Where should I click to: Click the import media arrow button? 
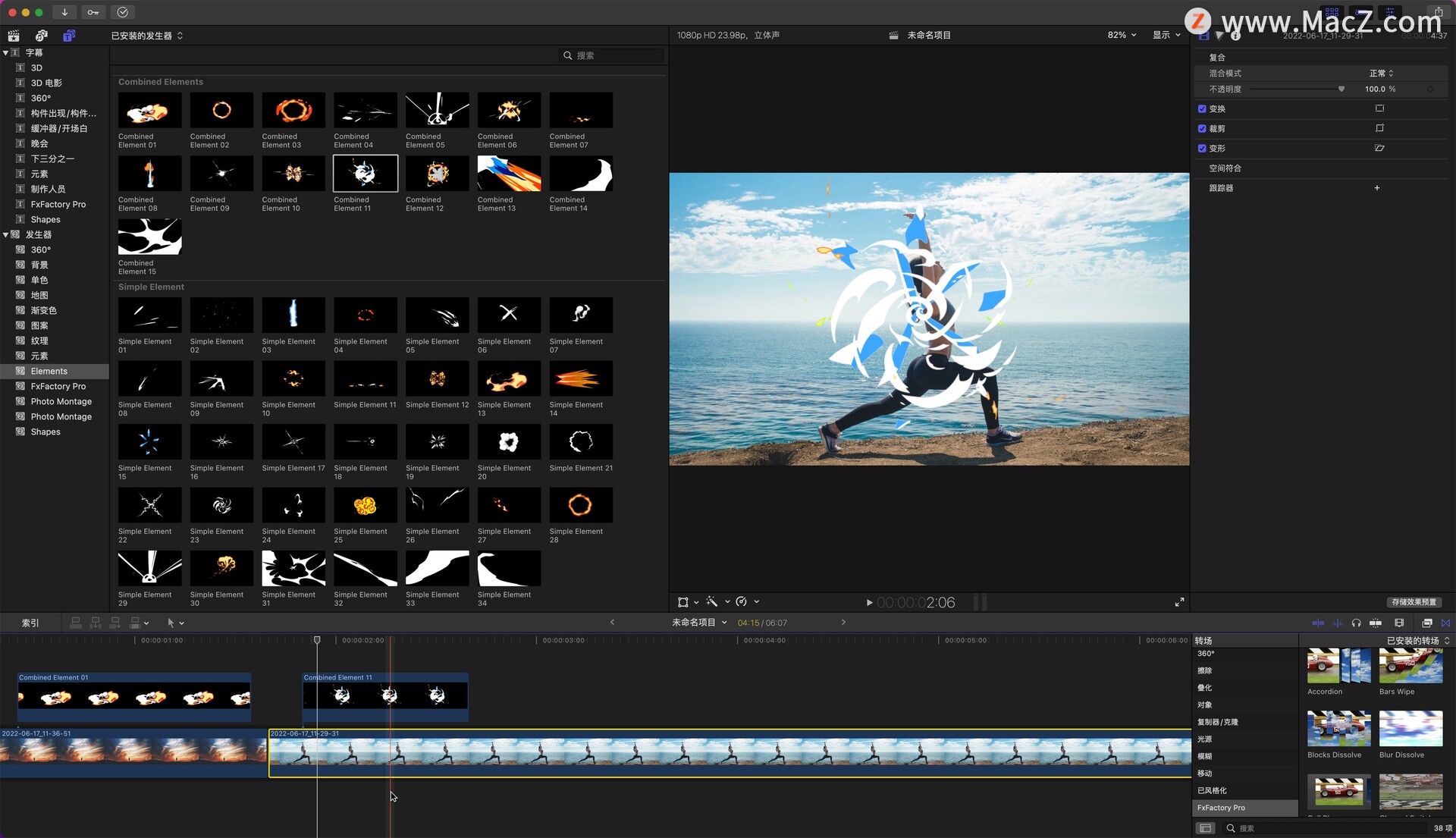tap(64, 12)
